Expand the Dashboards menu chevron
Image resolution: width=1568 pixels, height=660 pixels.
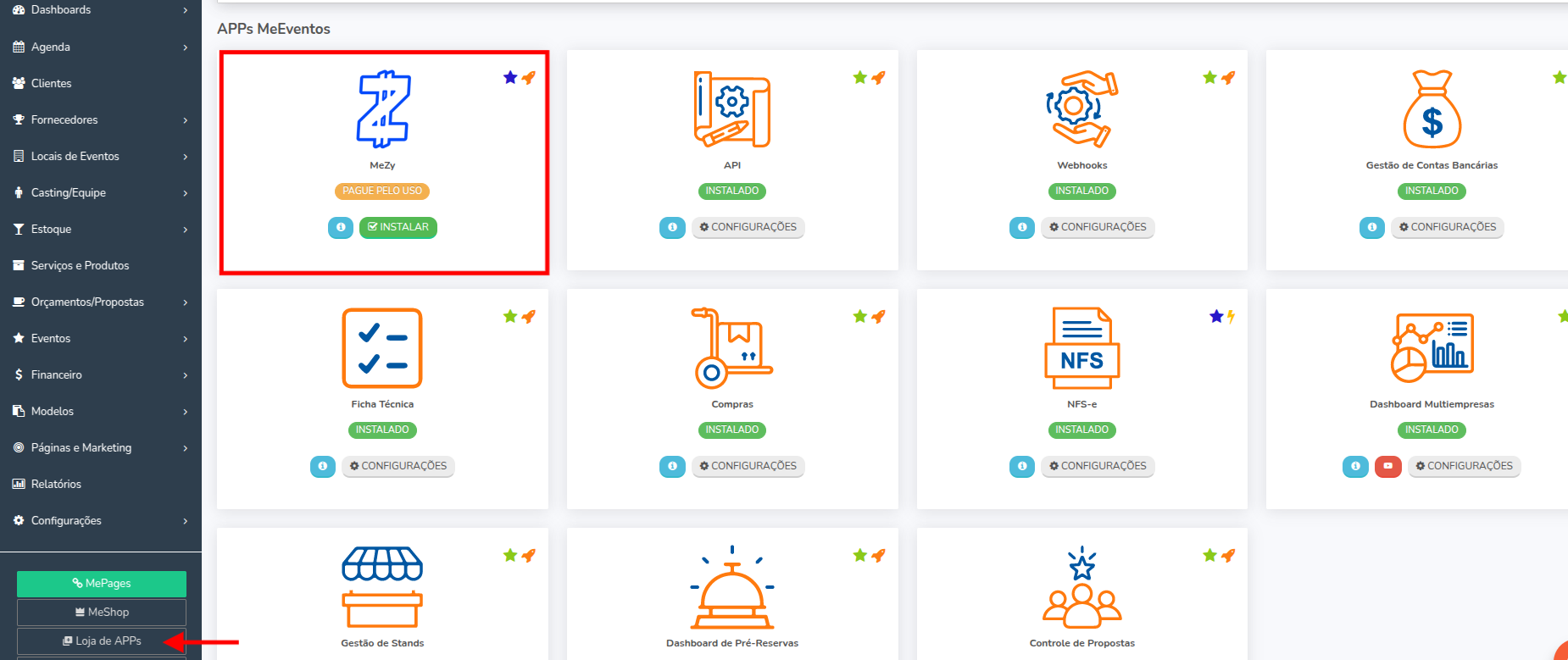[186, 10]
